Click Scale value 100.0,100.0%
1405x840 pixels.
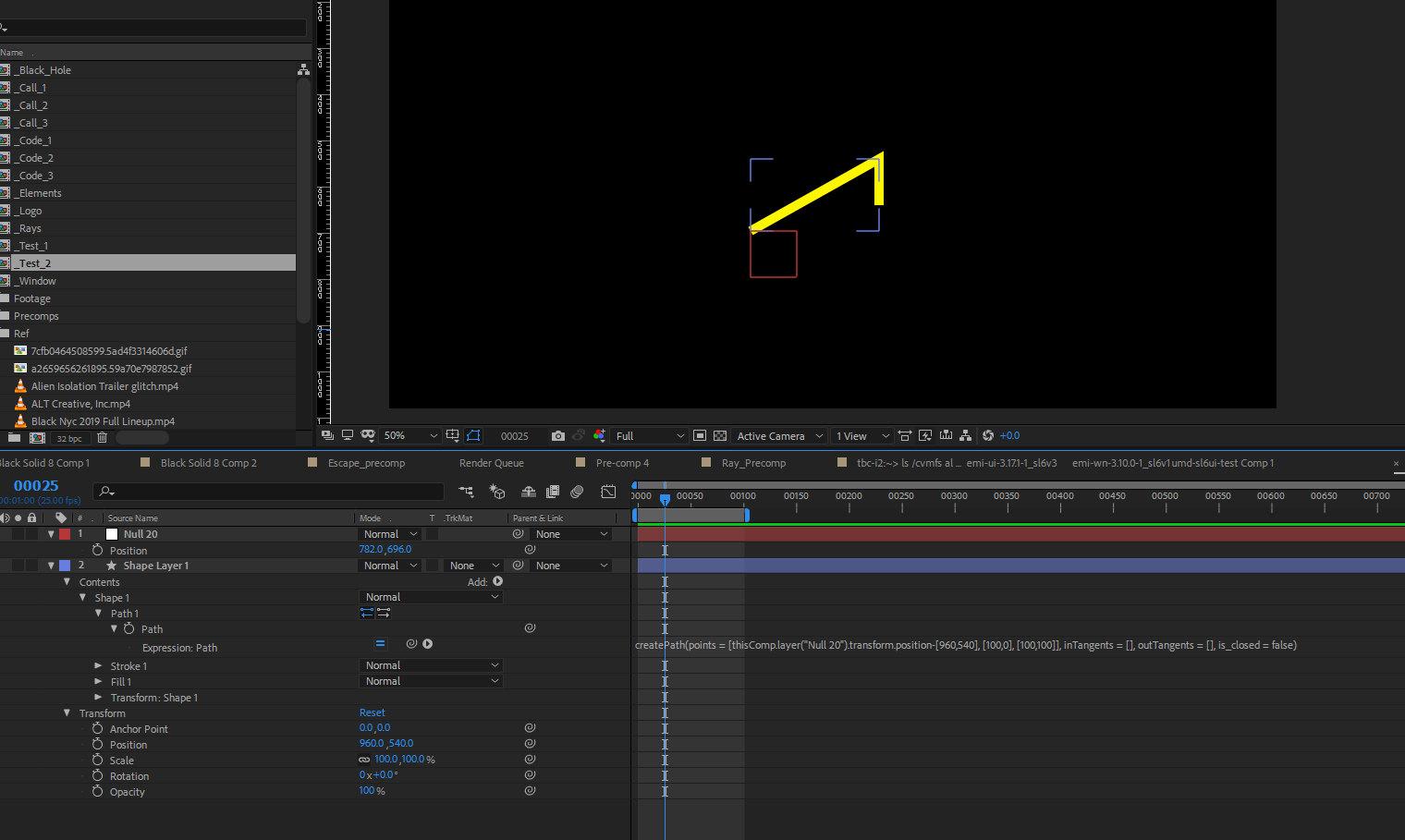[x=404, y=760]
